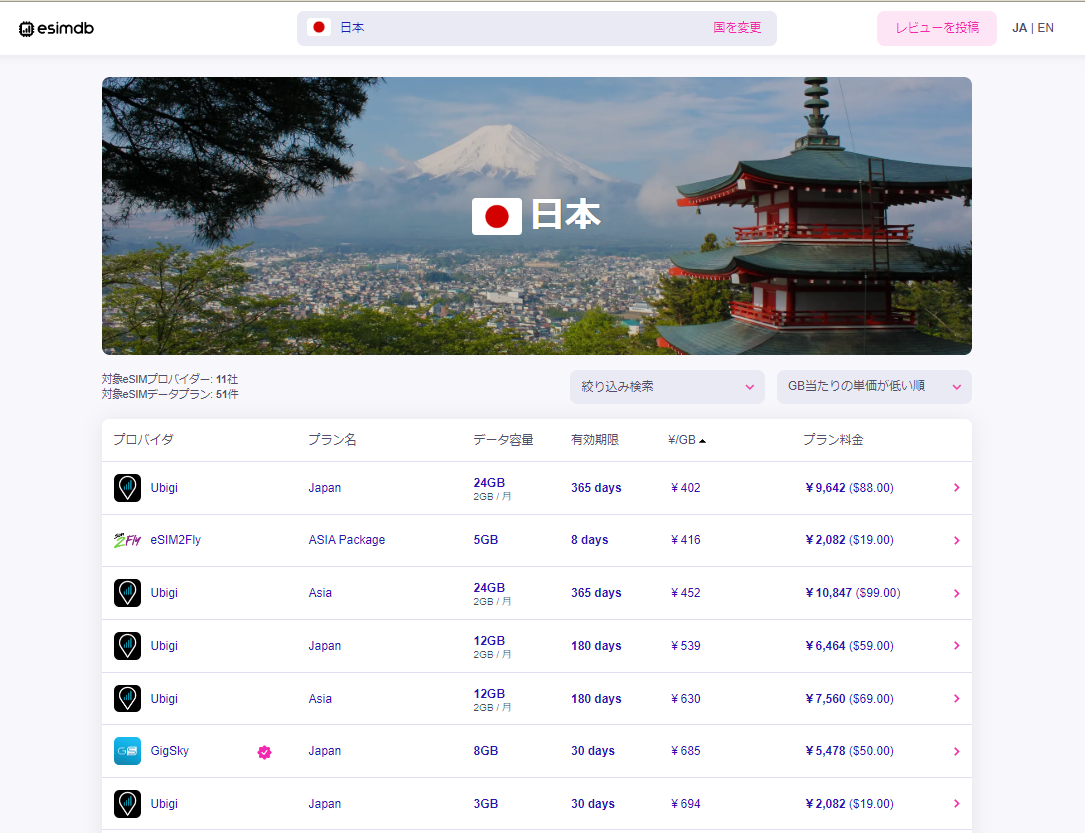Sort by データ容量 column header
The image size is (1085, 833).
[503, 440]
